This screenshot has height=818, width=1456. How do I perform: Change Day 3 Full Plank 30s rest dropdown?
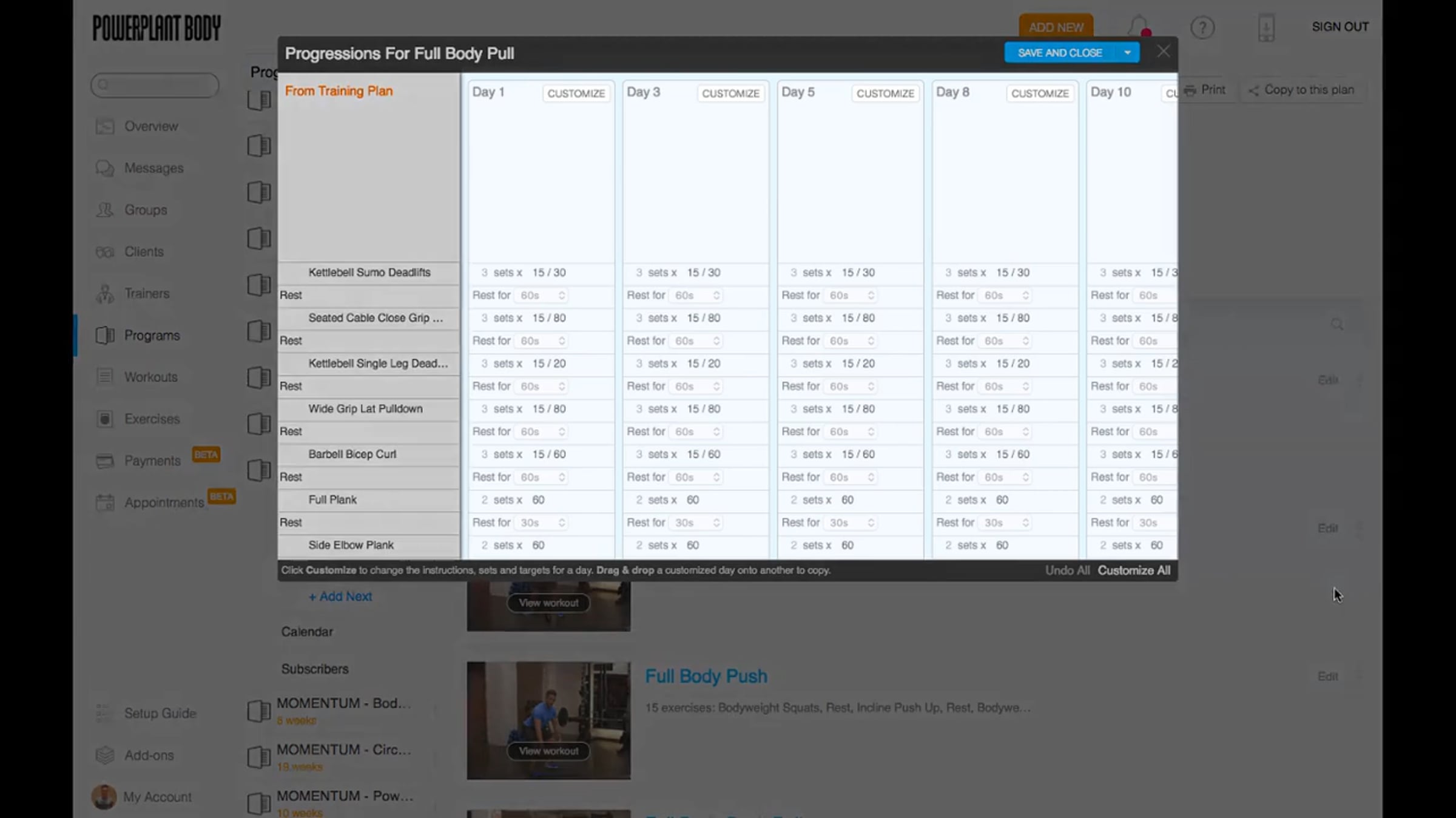(x=697, y=522)
